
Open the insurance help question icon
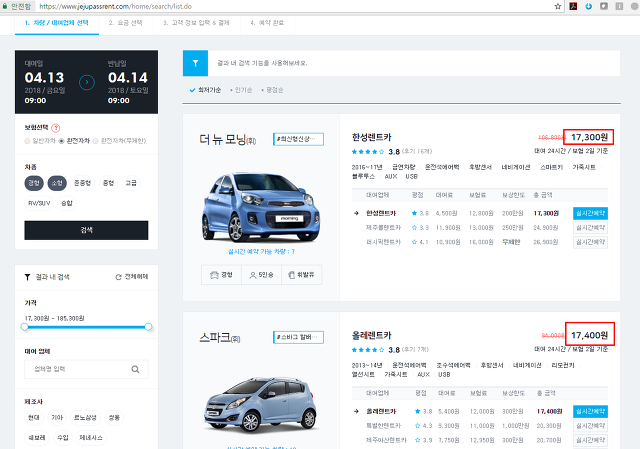click(x=56, y=128)
